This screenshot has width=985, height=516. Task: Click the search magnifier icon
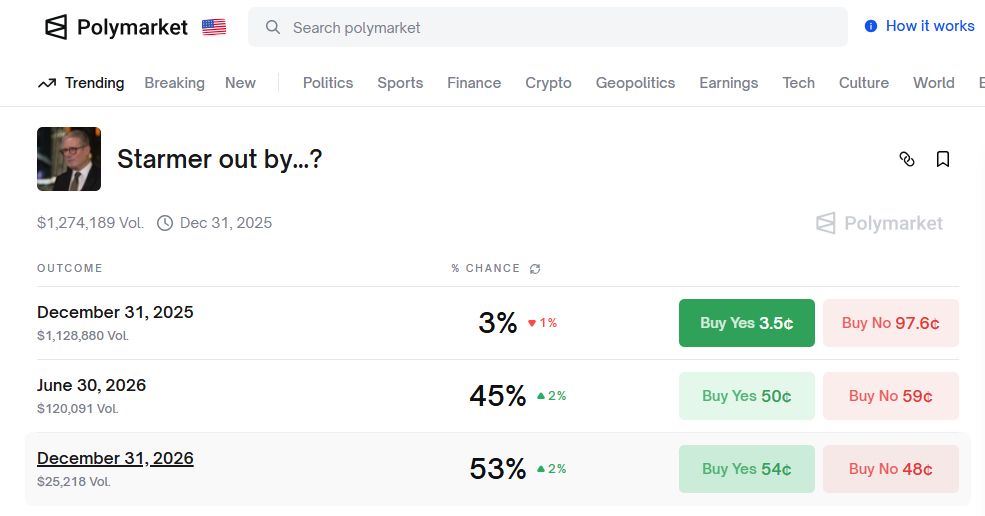click(273, 27)
